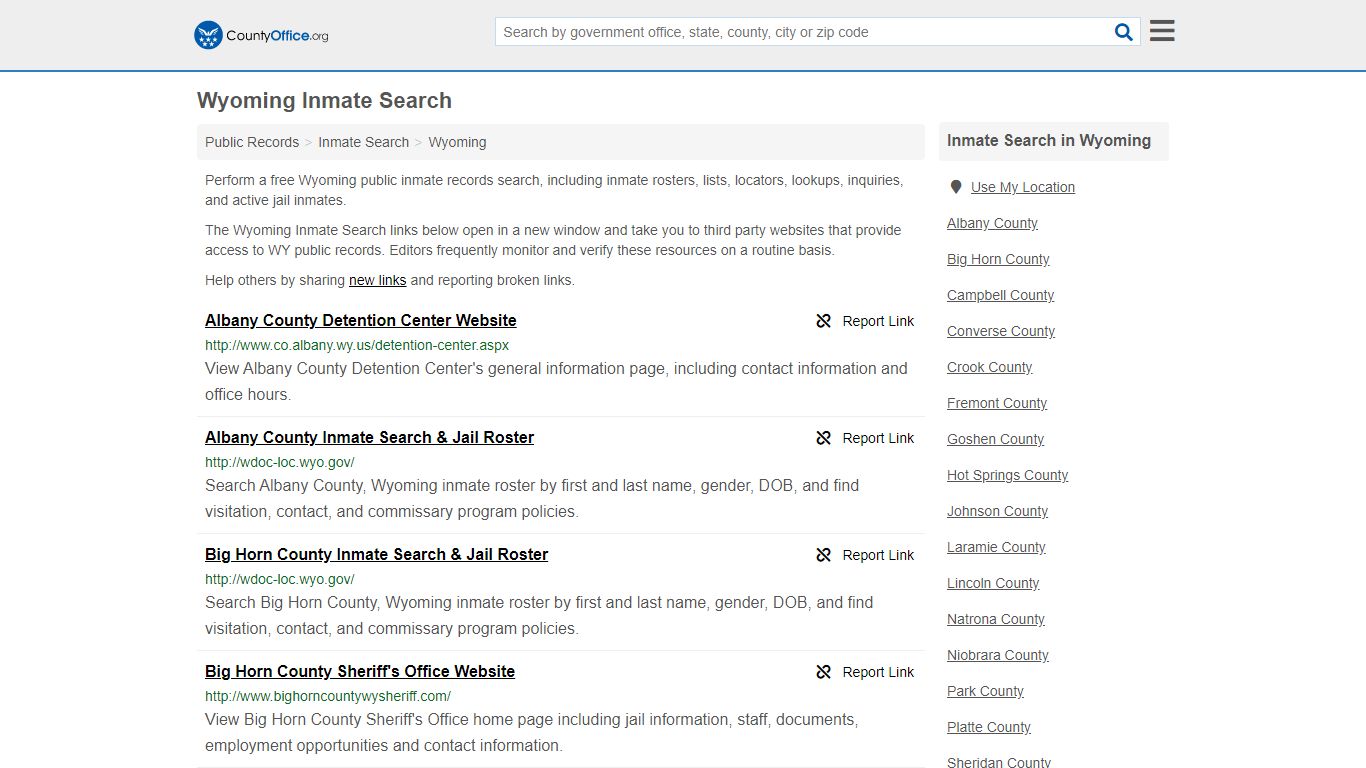Image resolution: width=1366 pixels, height=768 pixels.
Task: Visit bighorncountywysheriff.com URL
Action: click(328, 696)
